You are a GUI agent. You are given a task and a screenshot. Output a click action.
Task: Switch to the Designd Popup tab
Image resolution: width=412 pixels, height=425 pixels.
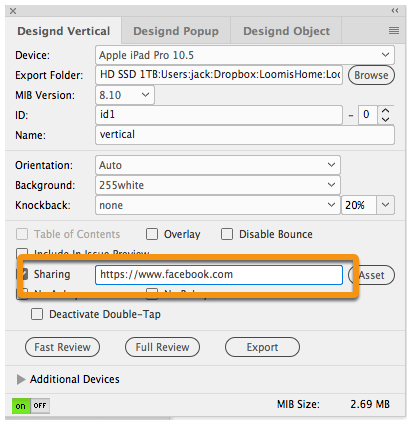point(176,31)
